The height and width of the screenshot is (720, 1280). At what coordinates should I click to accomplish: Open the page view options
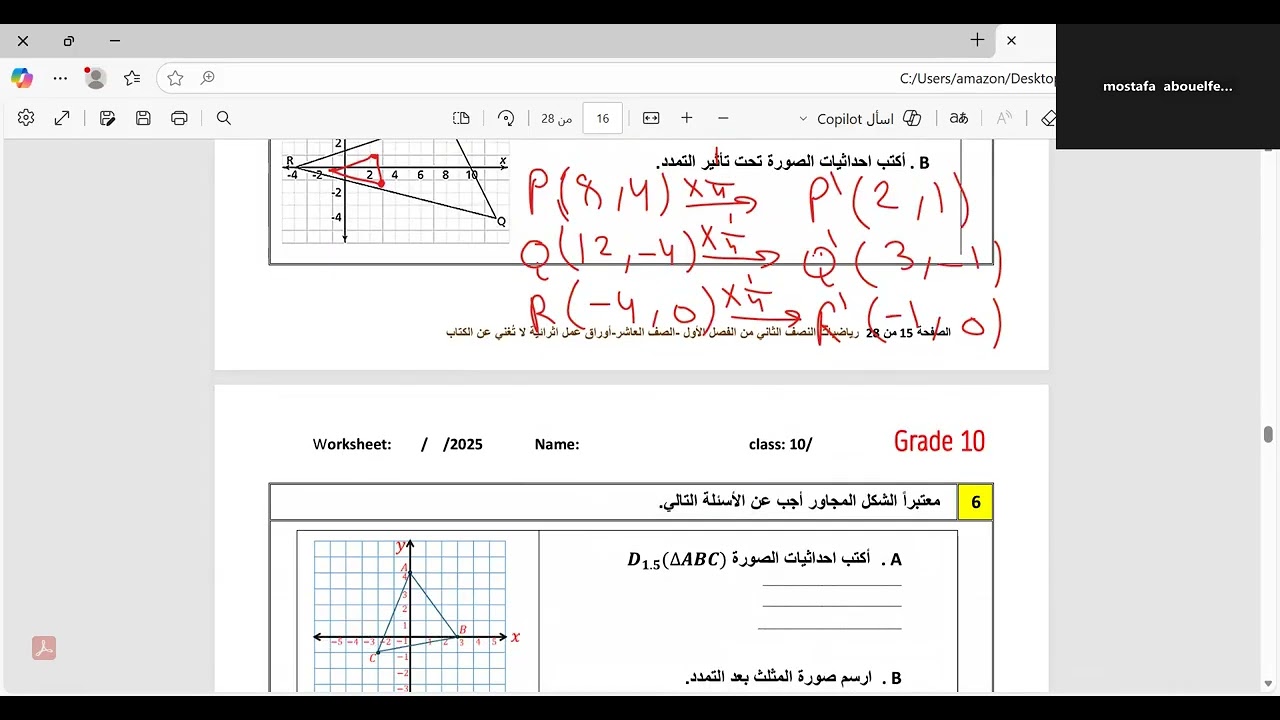(x=461, y=118)
